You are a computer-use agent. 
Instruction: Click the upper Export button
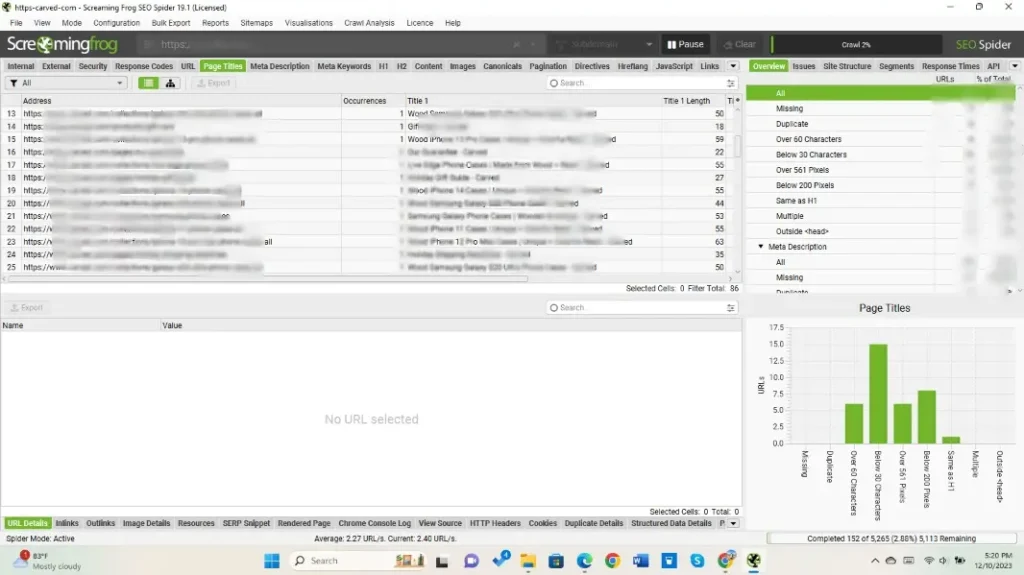pos(214,83)
